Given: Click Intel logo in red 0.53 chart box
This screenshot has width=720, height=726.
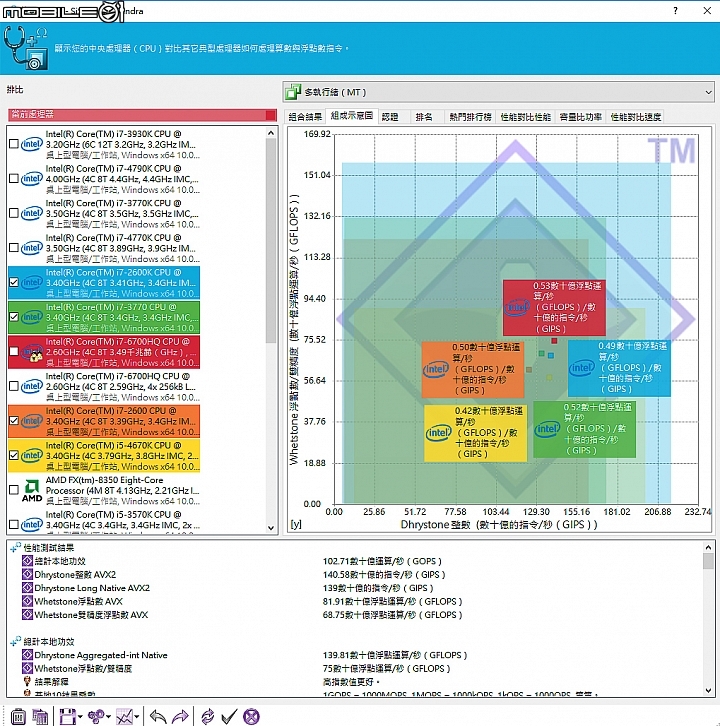Looking at the screenshot, I should [x=517, y=307].
